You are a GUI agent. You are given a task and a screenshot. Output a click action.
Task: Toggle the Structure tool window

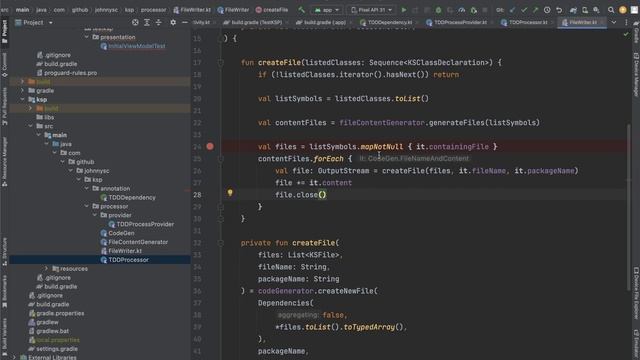[x=4, y=251]
